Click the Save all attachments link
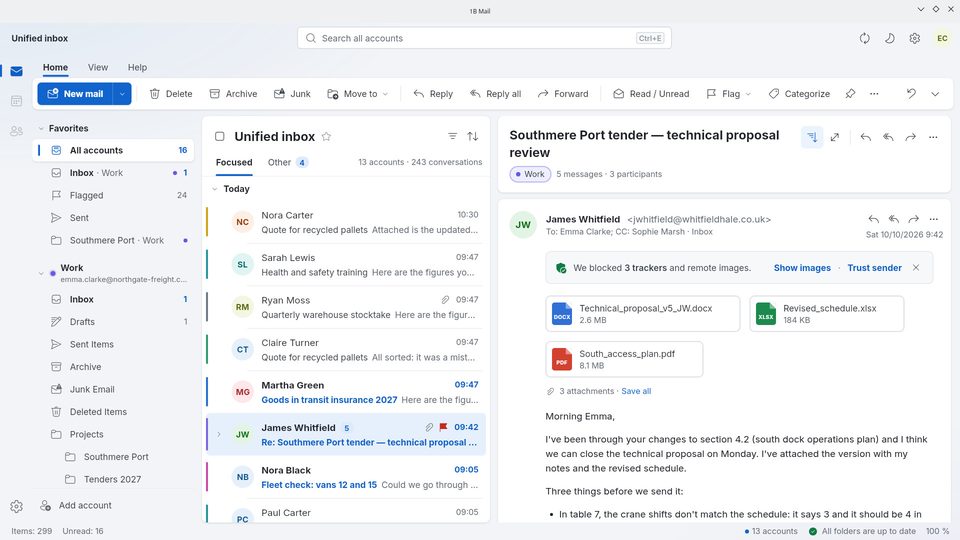Screen dimensions: 960x540 click(x=636, y=391)
